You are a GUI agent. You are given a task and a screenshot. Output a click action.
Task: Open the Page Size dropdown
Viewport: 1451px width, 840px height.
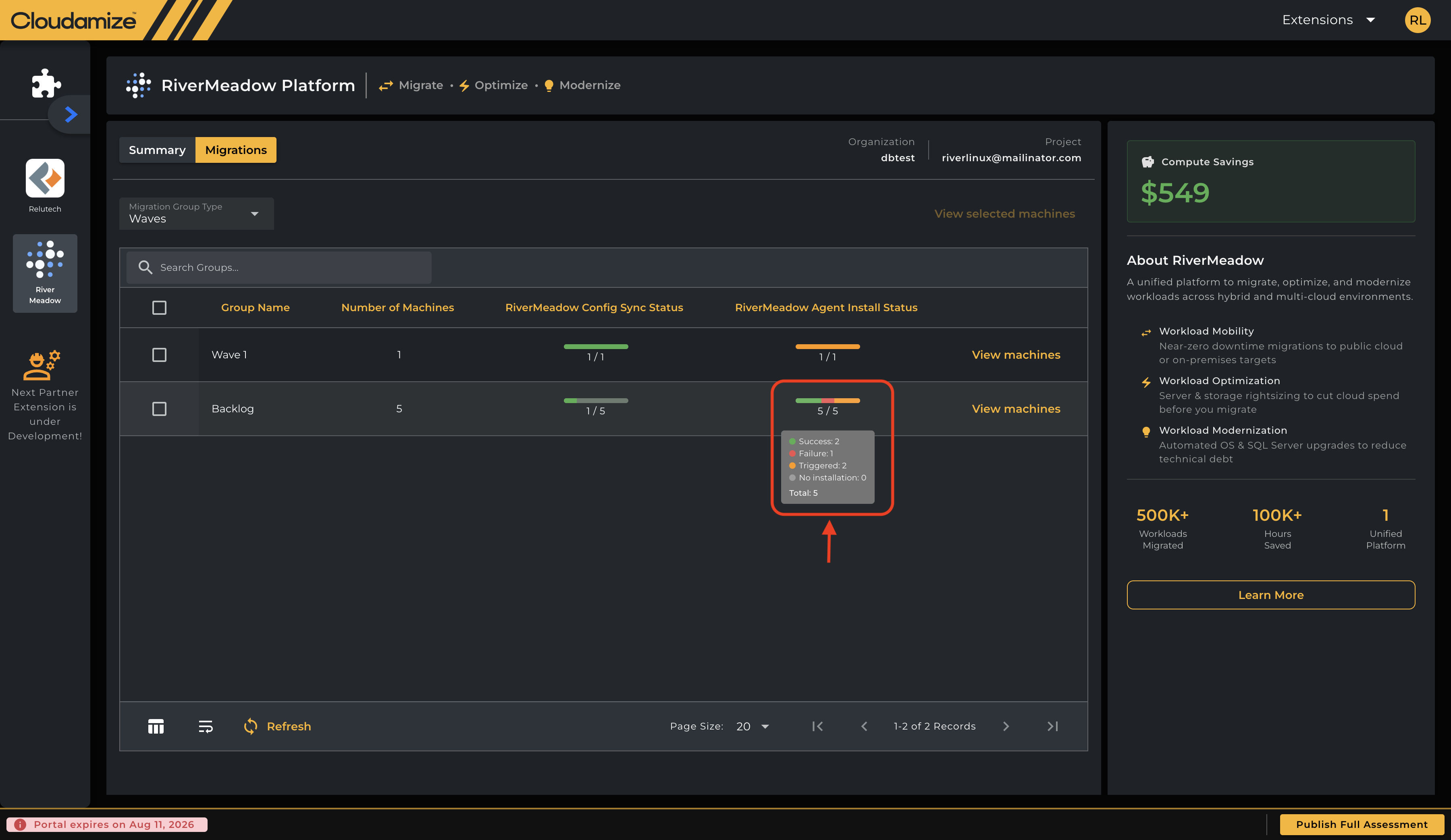[x=753, y=727]
